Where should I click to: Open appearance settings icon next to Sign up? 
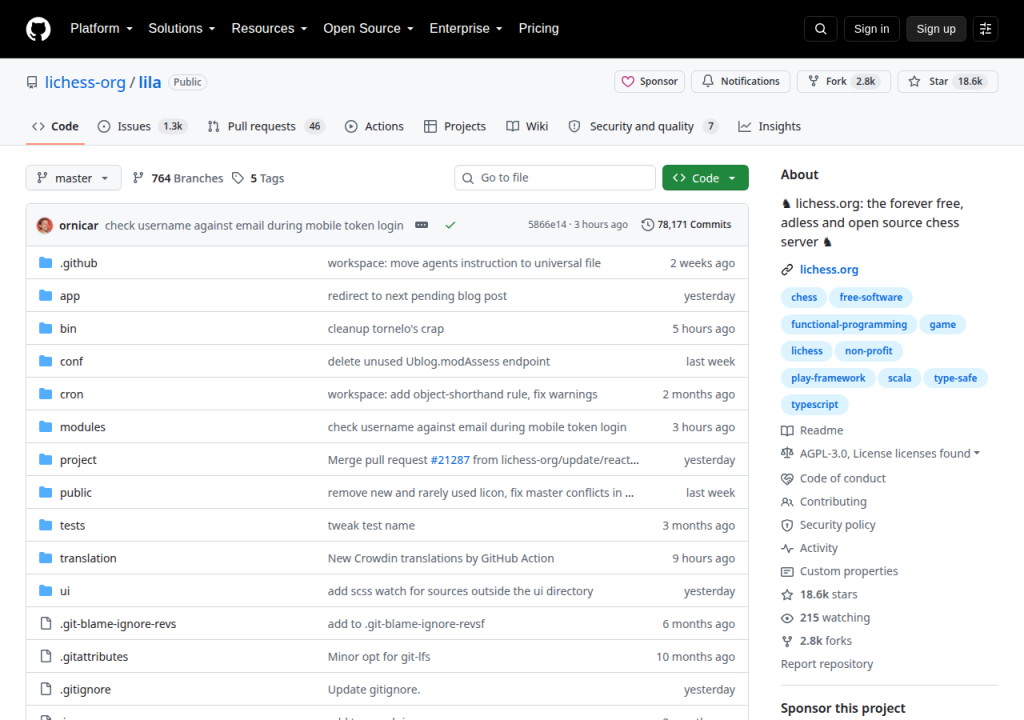tap(985, 29)
